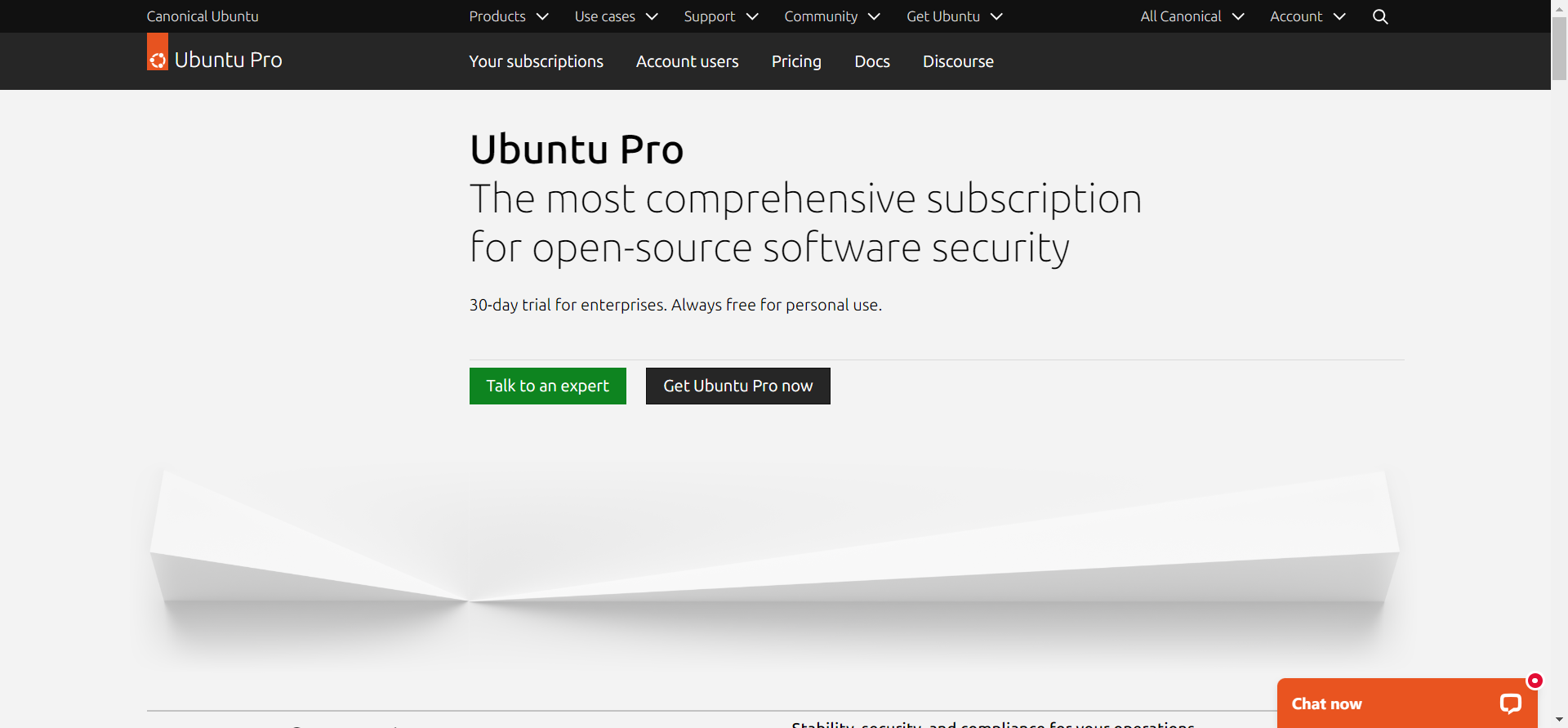Expand the Get Ubuntu menu
The height and width of the screenshot is (728, 1568).
click(x=954, y=16)
